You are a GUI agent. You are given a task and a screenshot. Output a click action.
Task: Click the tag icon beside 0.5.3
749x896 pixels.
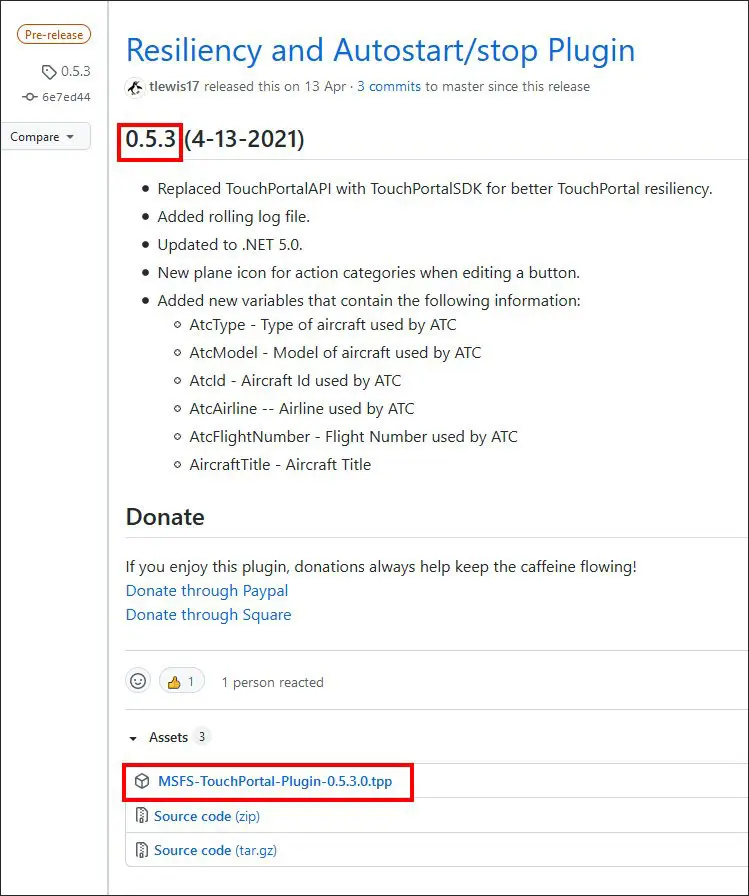pyautogui.click(x=49, y=72)
